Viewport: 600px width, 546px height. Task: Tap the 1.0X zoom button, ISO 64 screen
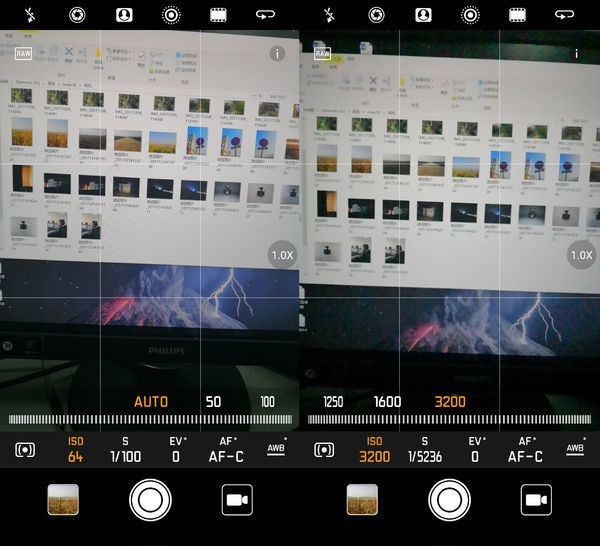[282, 255]
